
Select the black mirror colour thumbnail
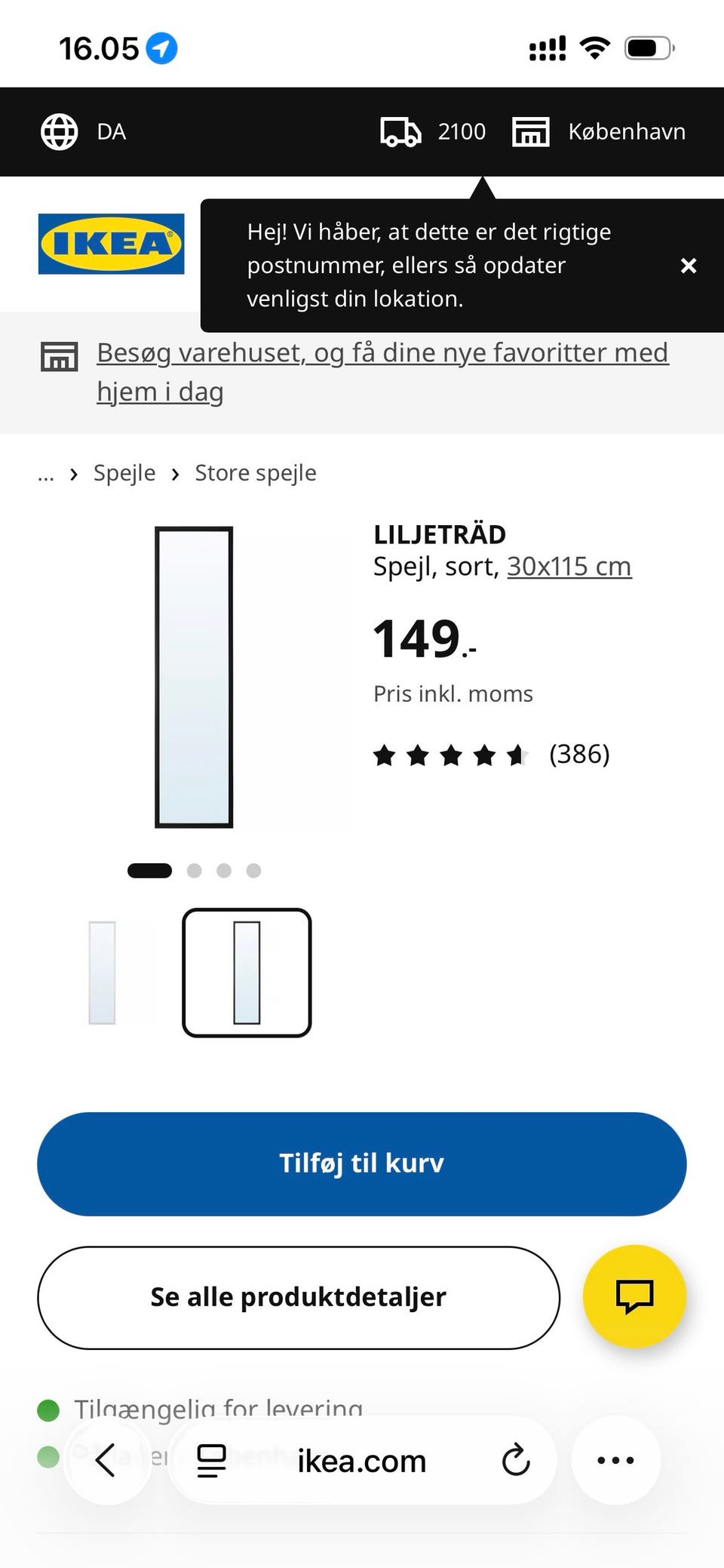point(247,973)
